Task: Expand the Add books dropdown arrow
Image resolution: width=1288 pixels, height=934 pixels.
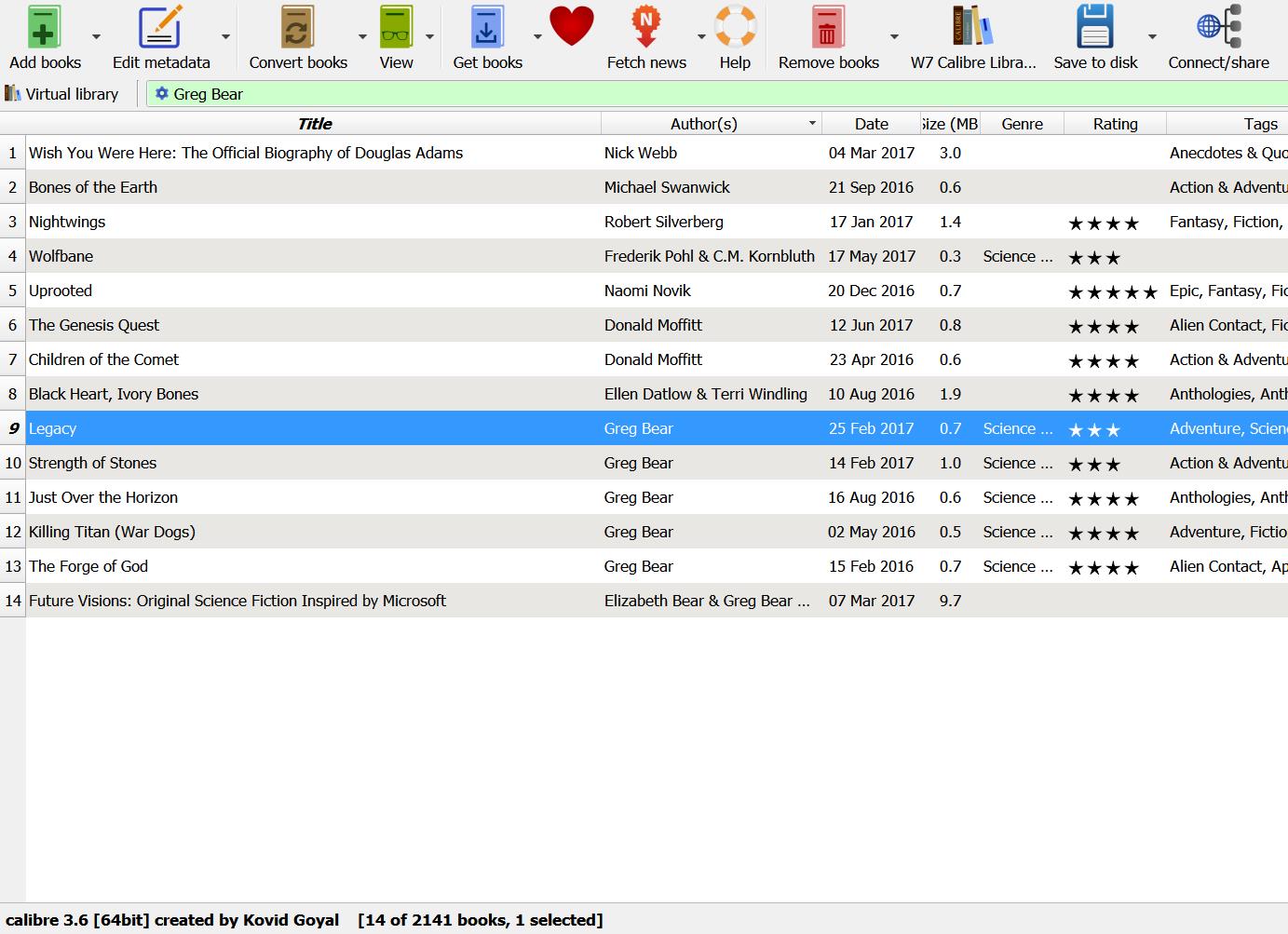Action: (96, 37)
